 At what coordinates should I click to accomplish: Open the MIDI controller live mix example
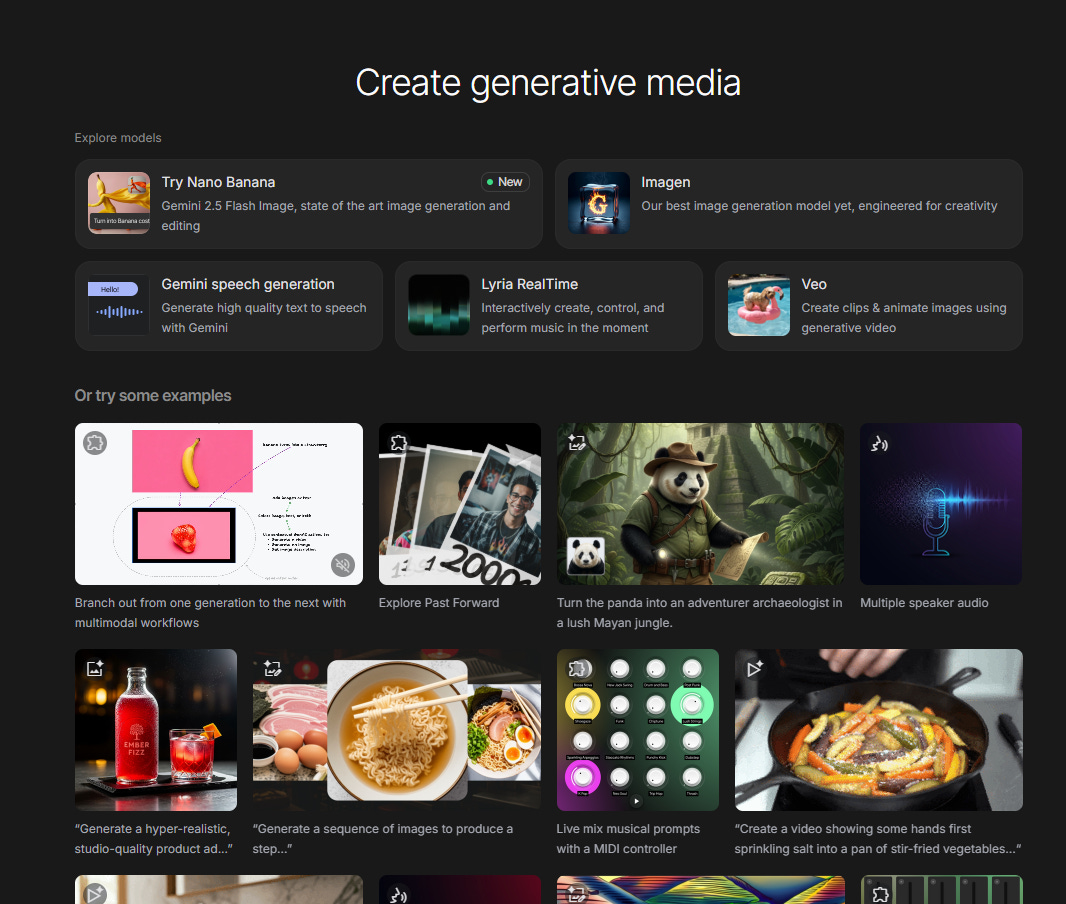pyautogui.click(x=638, y=730)
